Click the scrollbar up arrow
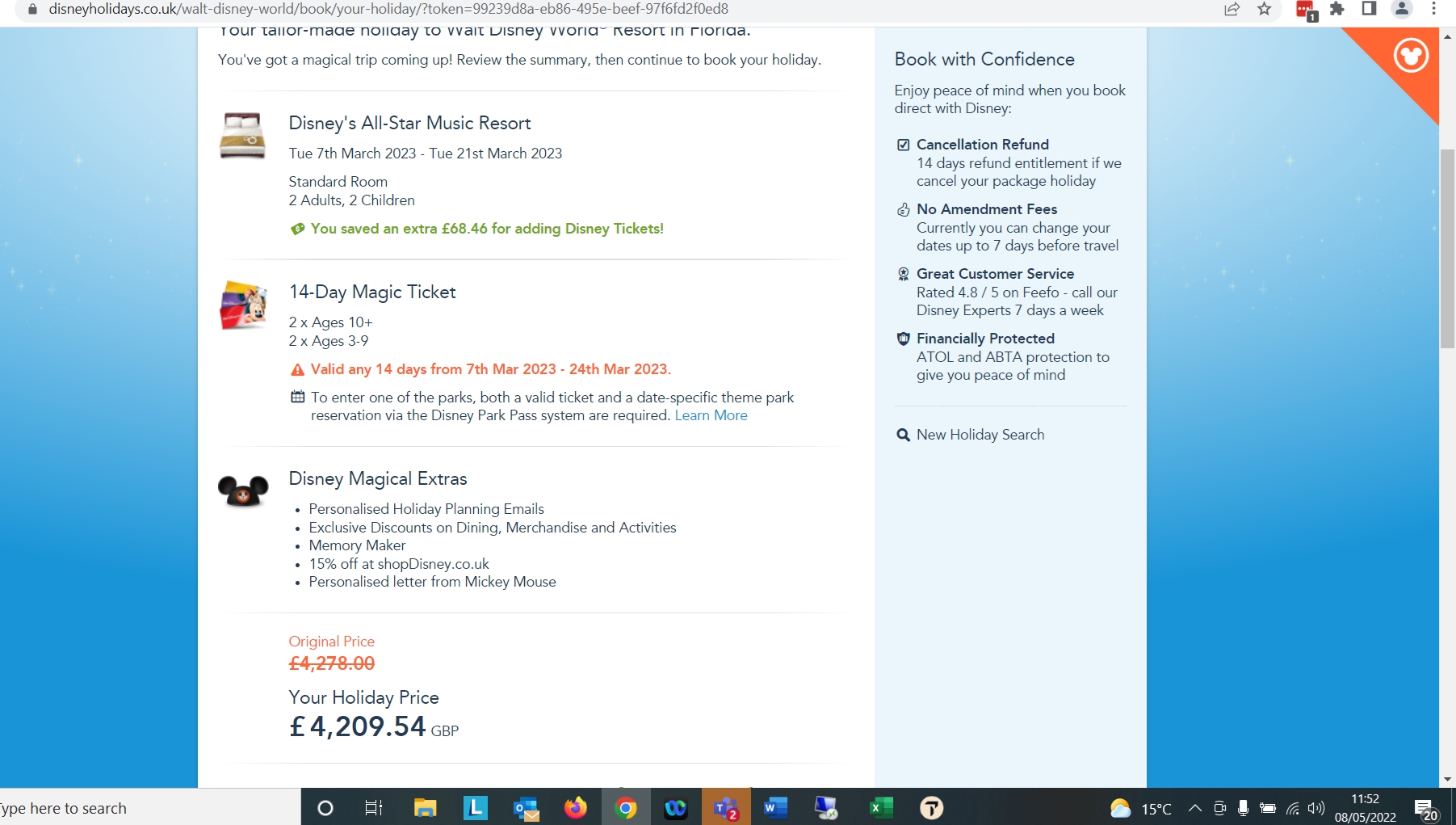The image size is (1456, 825). pyautogui.click(x=1447, y=36)
